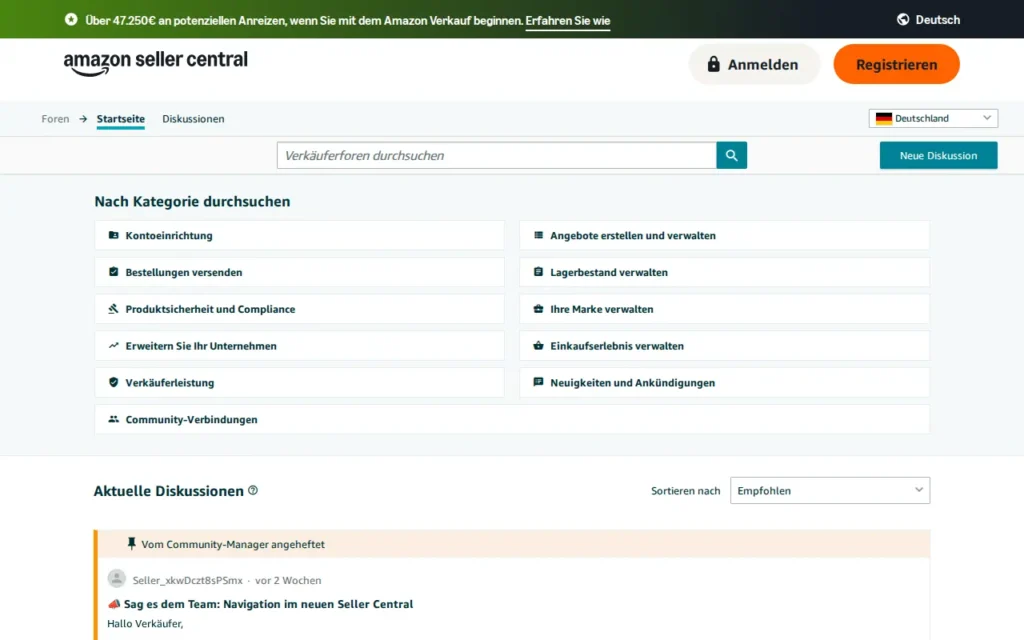Click the megaphone icon in post title
The height and width of the screenshot is (640, 1024).
(114, 604)
